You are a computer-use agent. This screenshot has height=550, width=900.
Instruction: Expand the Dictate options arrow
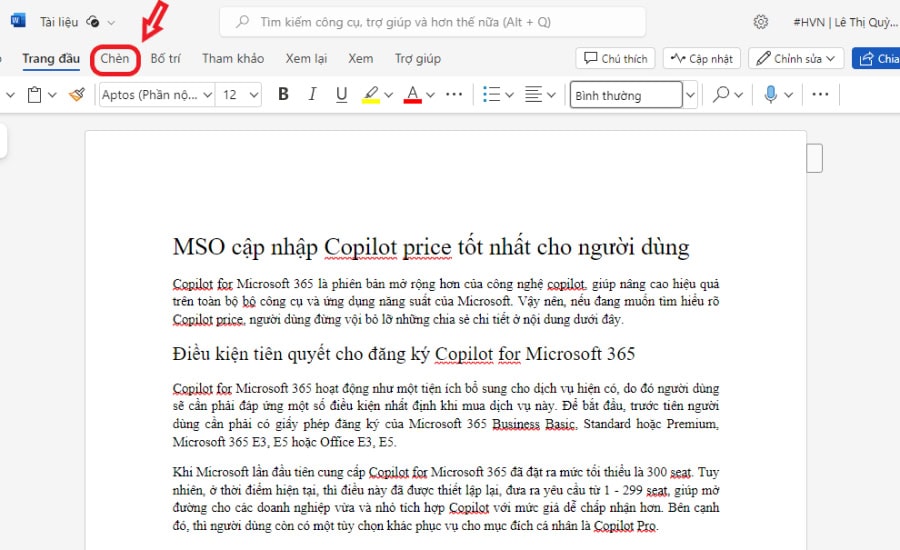(x=789, y=95)
